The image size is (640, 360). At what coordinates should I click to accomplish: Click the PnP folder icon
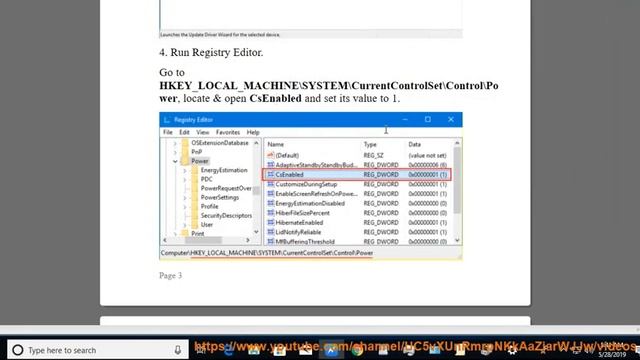(x=185, y=152)
